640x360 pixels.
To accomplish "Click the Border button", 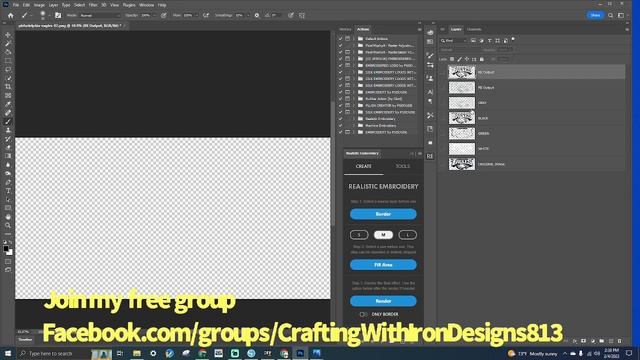I will tap(383, 214).
